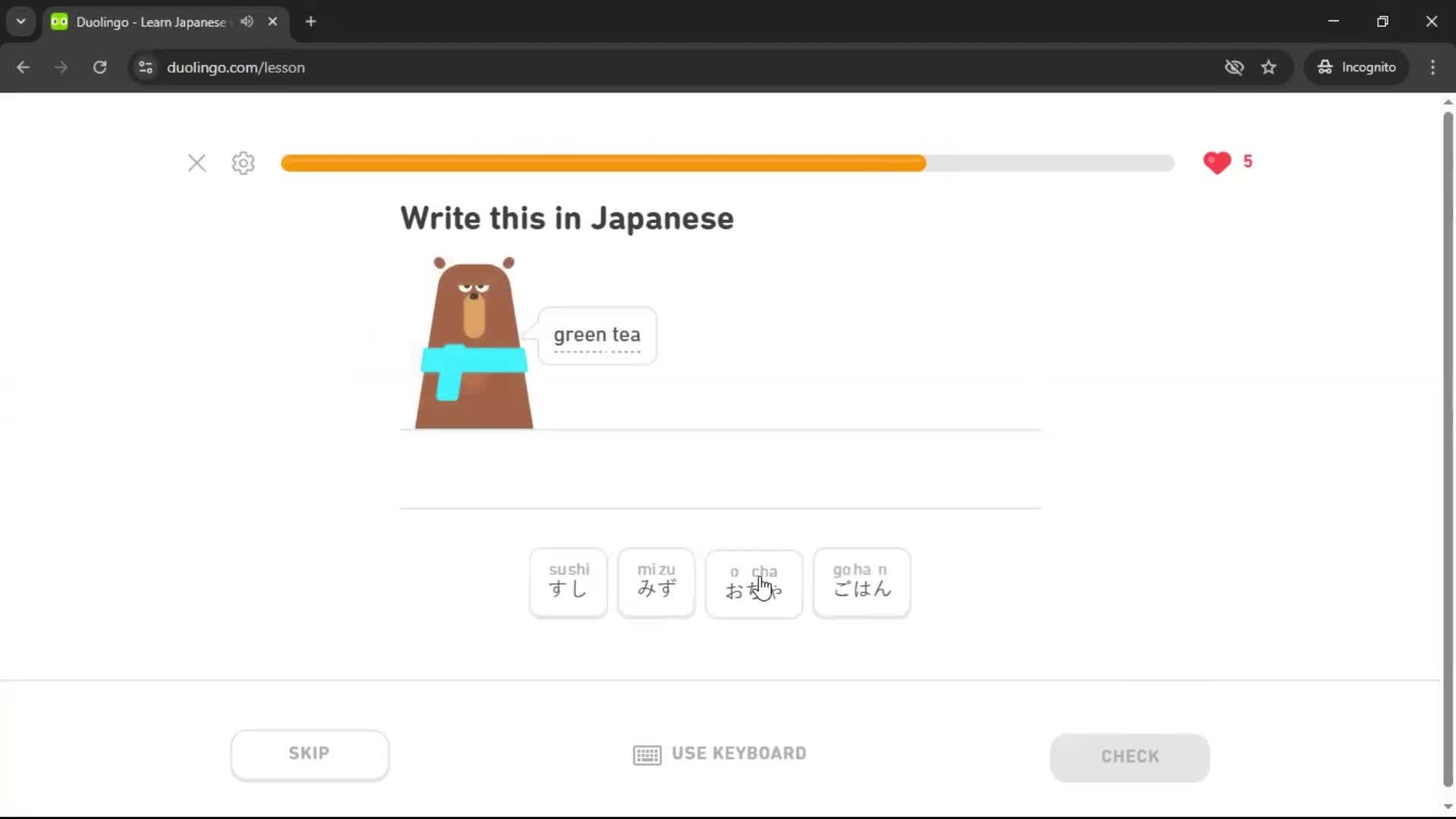Open the tab search dropdown arrow

pyautogui.click(x=20, y=21)
